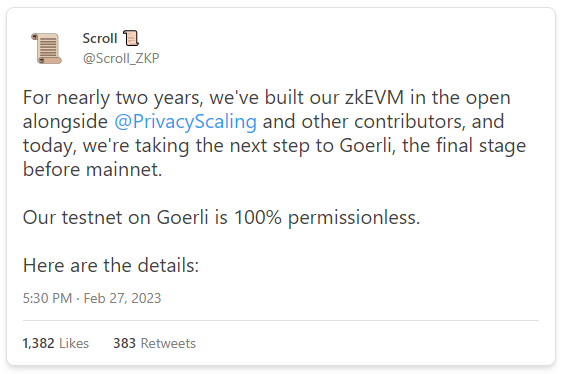
Task: Click the Likes label
Action: [x=74, y=343]
